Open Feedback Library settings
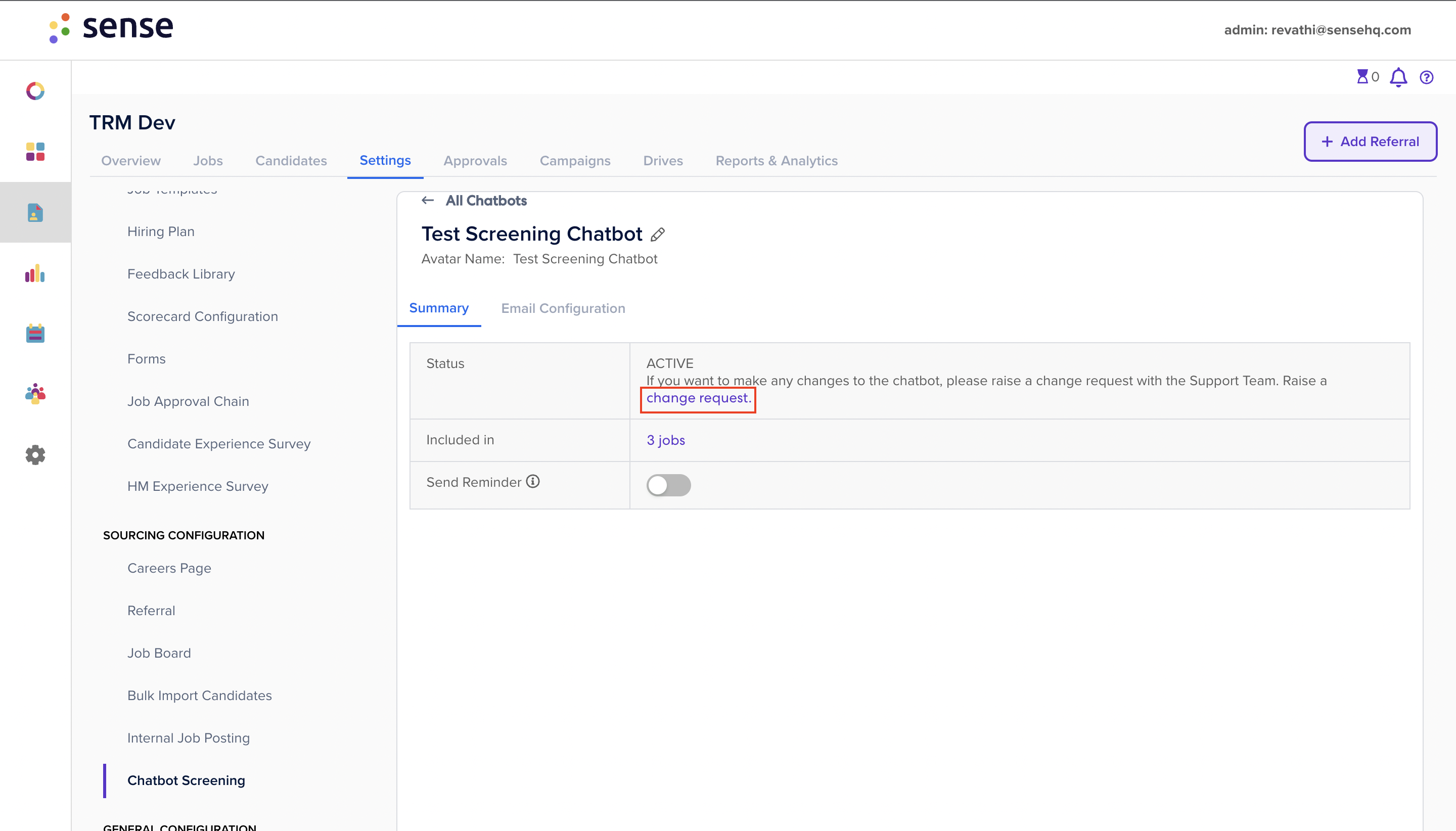This screenshot has height=831, width=1456. (x=181, y=274)
